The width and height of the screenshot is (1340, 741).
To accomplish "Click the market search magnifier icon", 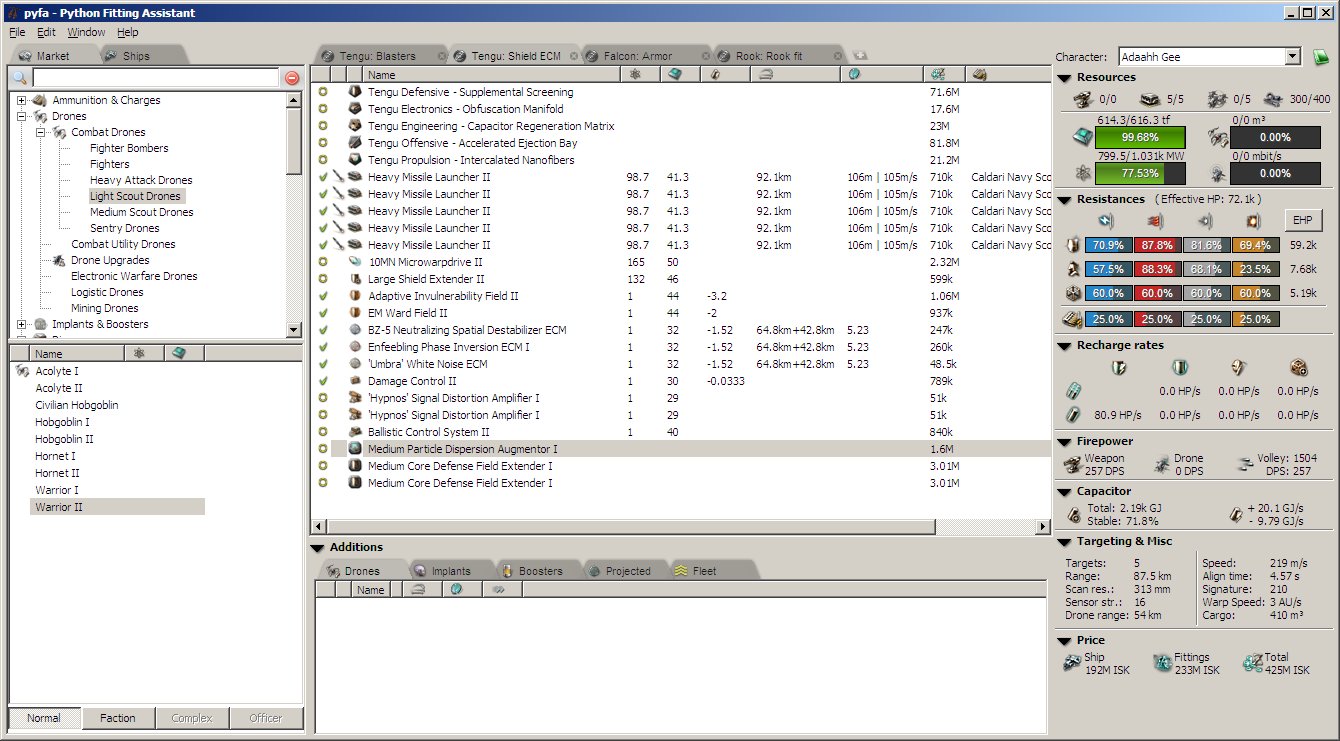I will pyautogui.click(x=19, y=78).
